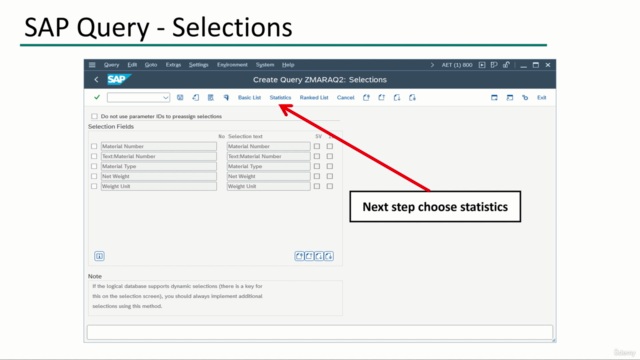Screen dimensions: 640x360
Task: Toggle SV checkbox for Material Type
Action: click(x=317, y=166)
